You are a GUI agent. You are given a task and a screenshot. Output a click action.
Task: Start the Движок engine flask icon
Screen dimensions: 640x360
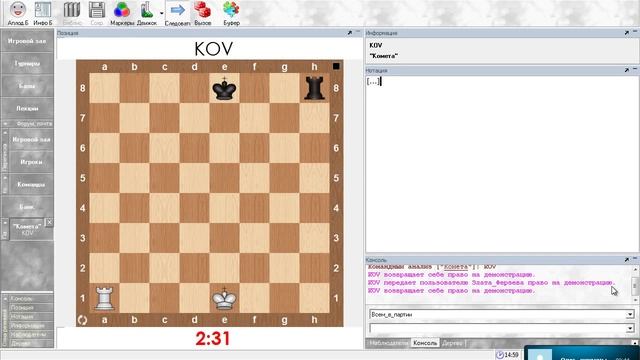coord(147,10)
